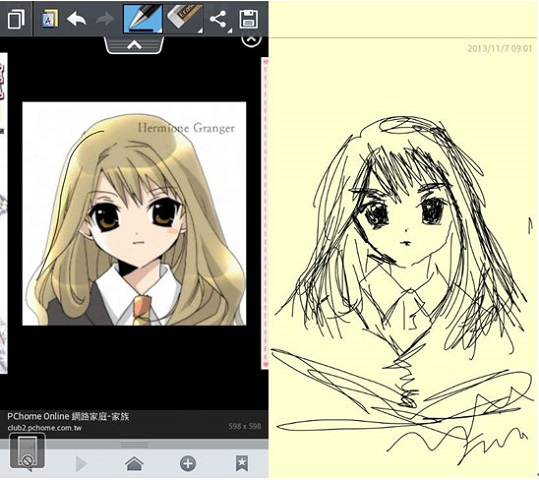This screenshot has height=480, width=539.
Task: Click the Hermione Granger caption text
Action: 186,128
